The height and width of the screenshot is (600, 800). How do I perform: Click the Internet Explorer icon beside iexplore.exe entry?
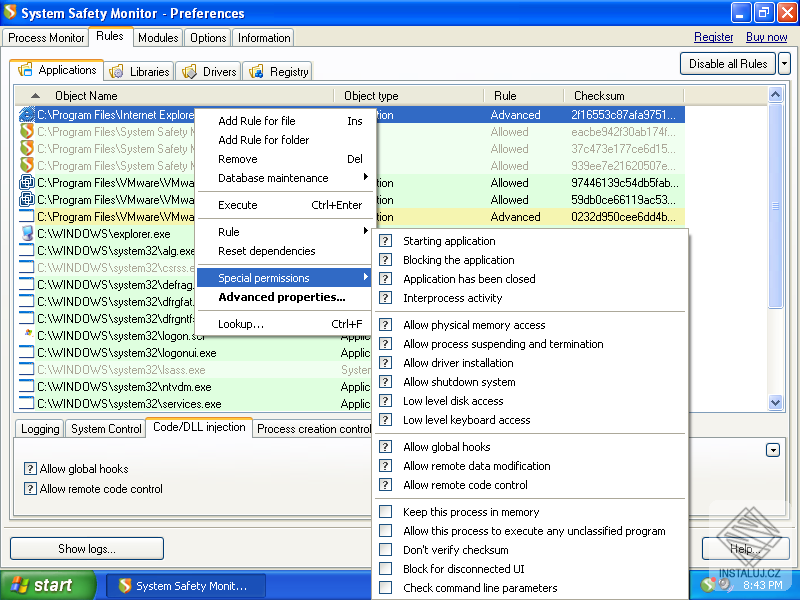pos(27,114)
